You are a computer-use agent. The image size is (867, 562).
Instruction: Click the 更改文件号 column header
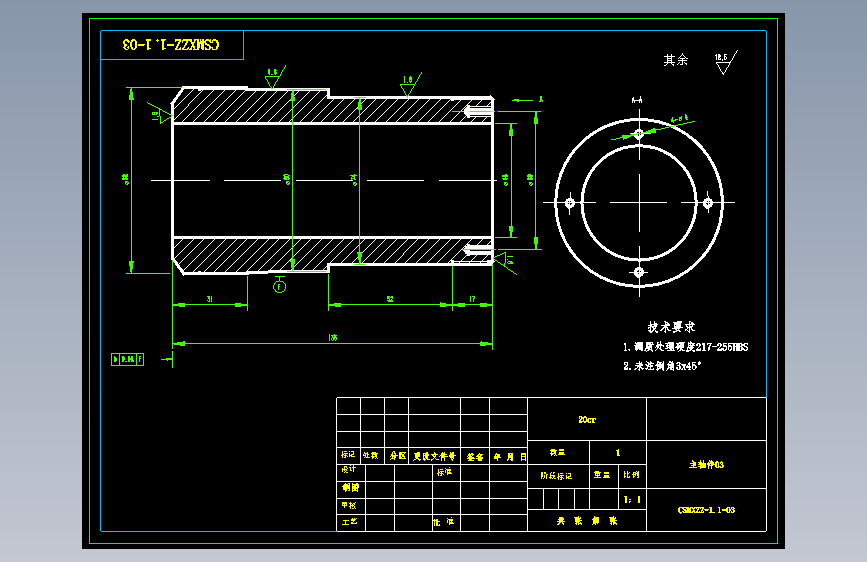(435, 456)
